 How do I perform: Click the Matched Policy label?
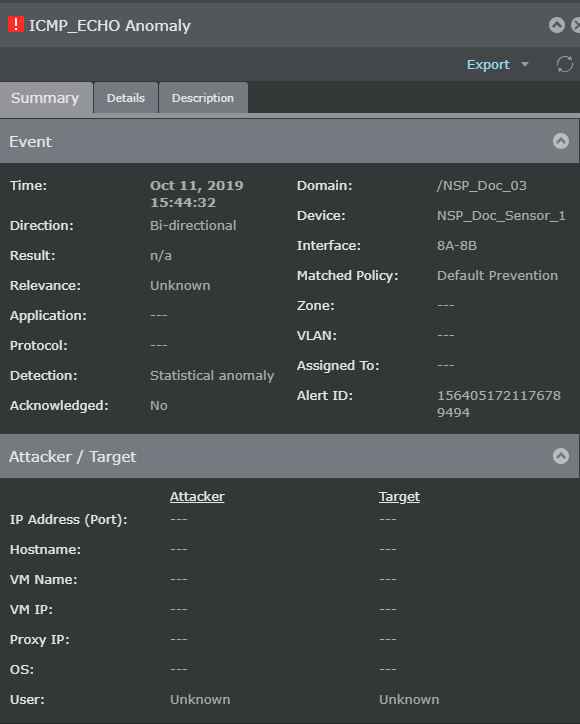(347, 276)
